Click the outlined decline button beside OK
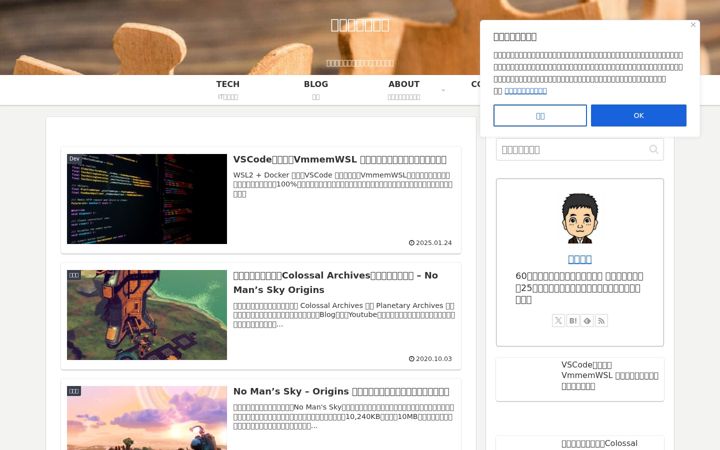 540,115
